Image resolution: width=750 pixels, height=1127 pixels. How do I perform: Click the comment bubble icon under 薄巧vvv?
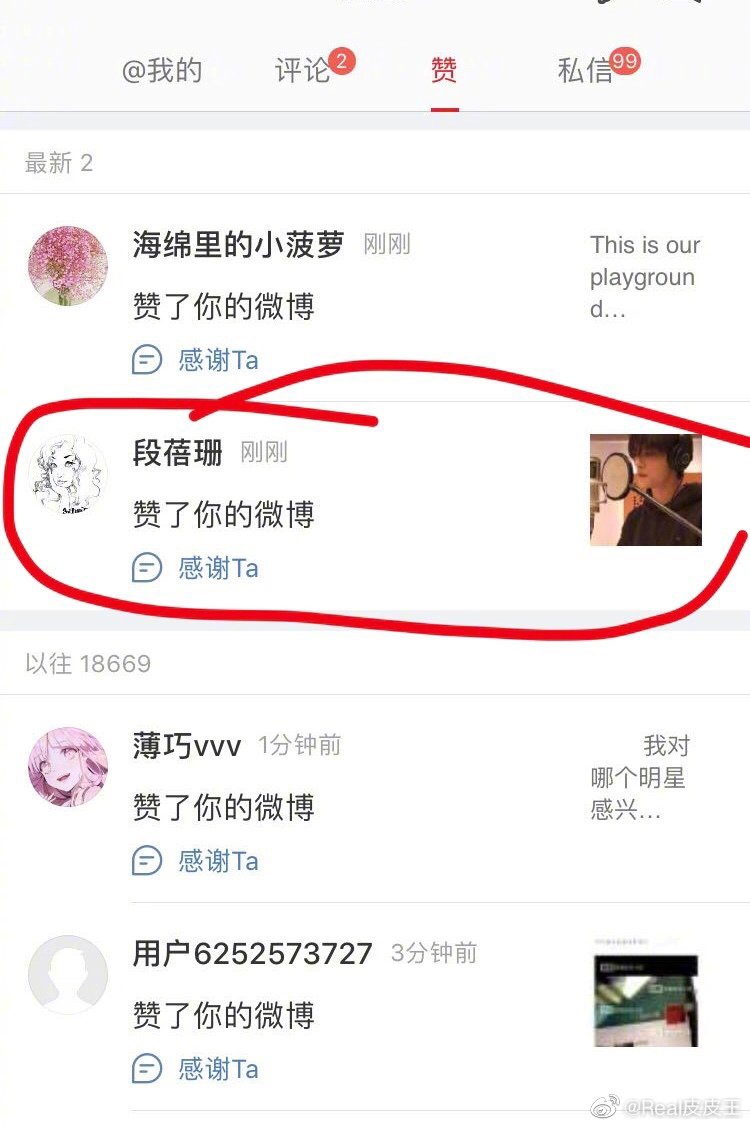pos(147,860)
